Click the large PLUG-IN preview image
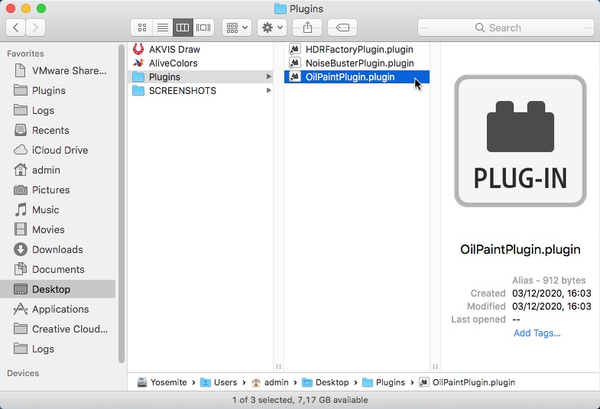 [x=520, y=141]
